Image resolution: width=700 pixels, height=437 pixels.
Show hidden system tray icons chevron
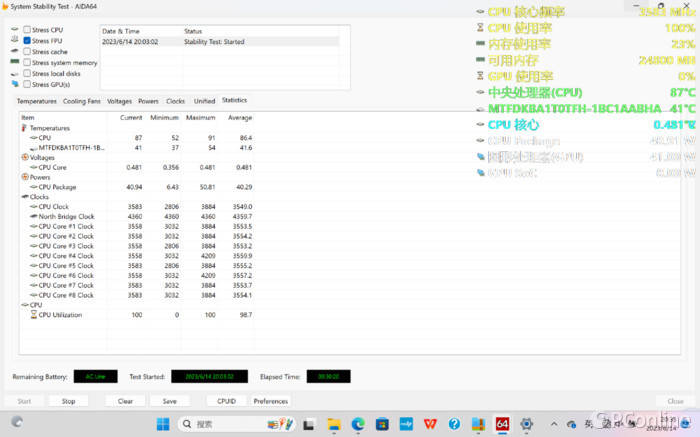coord(554,424)
